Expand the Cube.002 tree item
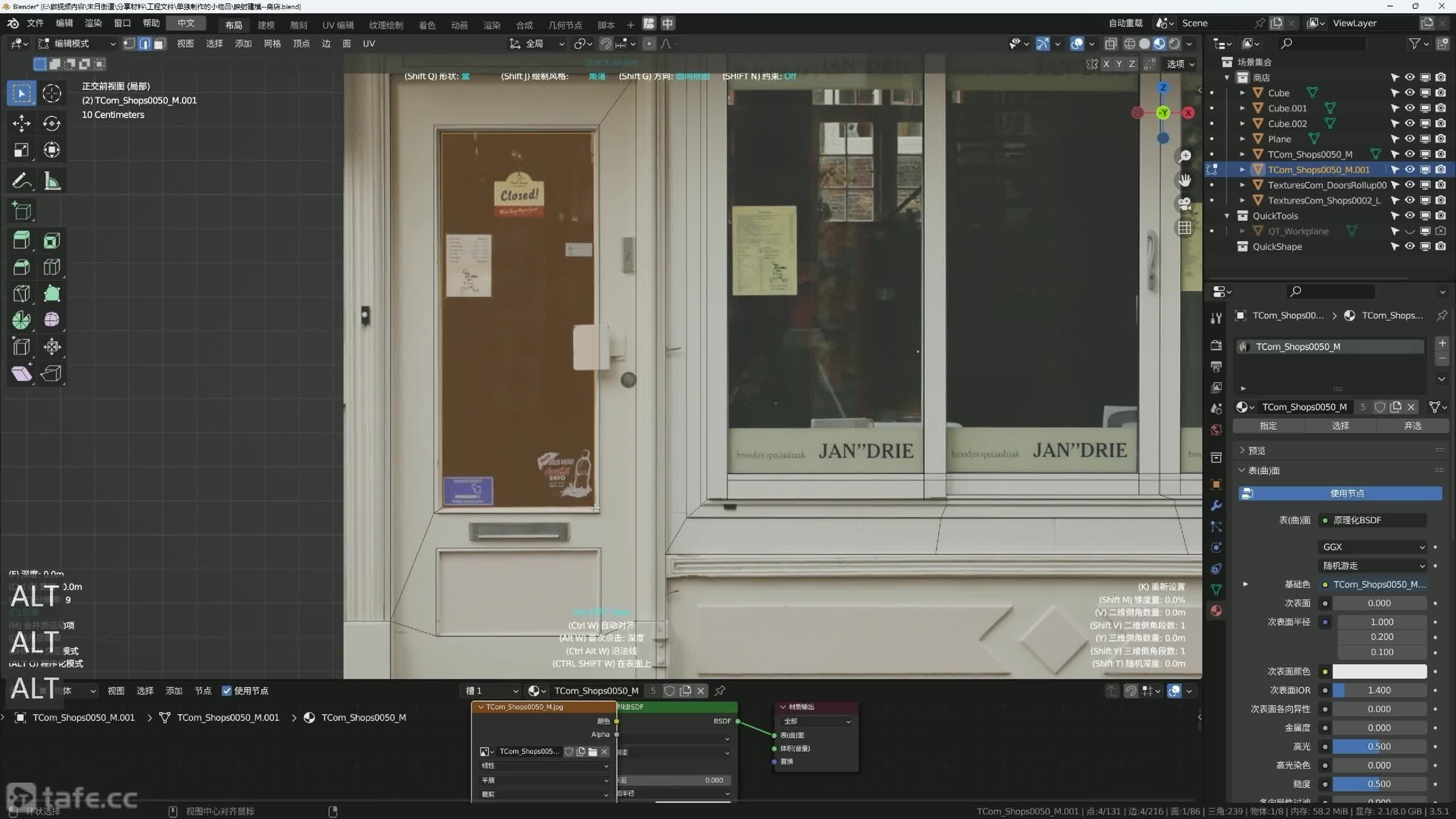 [1243, 123]
